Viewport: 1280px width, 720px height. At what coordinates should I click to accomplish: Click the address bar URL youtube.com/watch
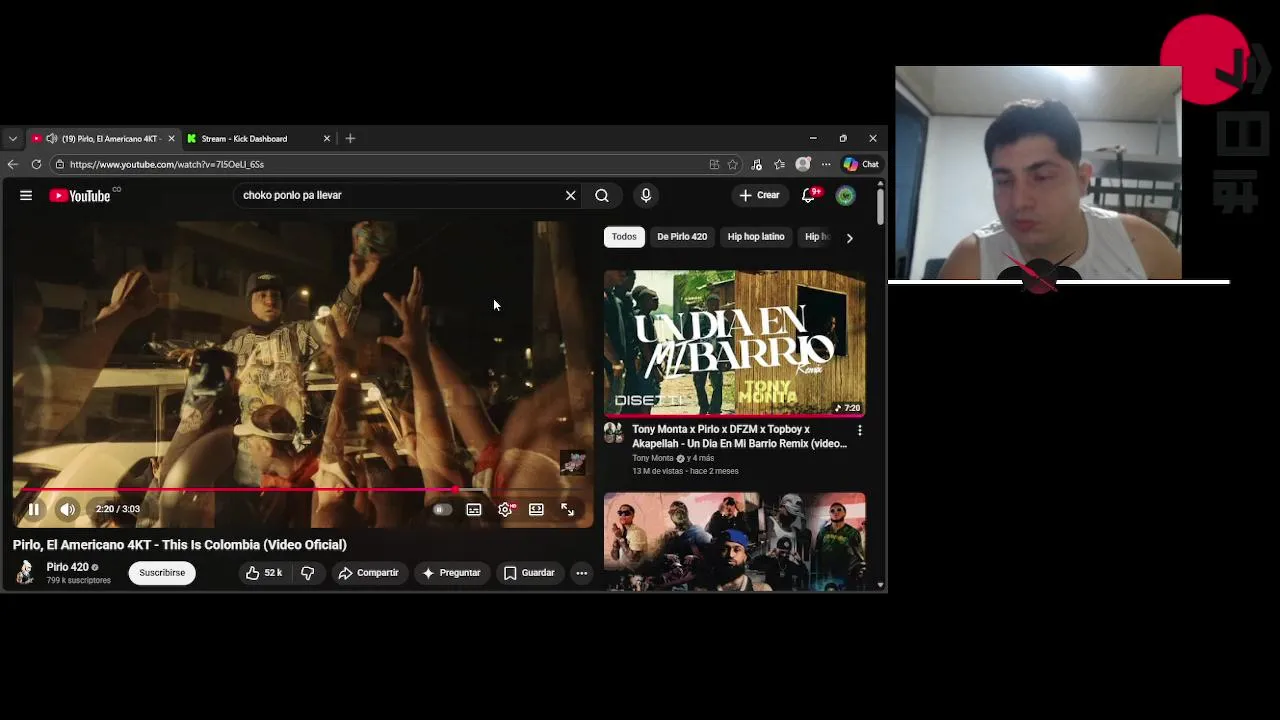(167, 164)
